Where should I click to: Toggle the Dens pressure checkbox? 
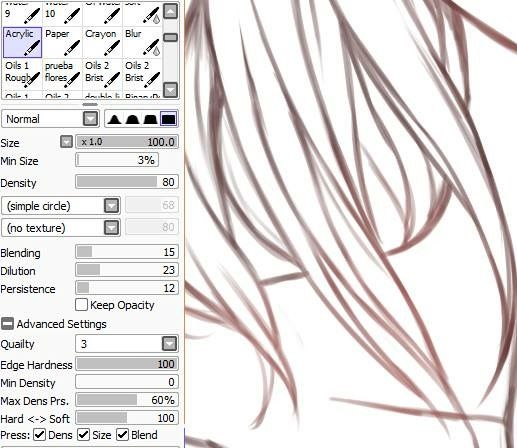pyautogui.click(x=40, y=434)
